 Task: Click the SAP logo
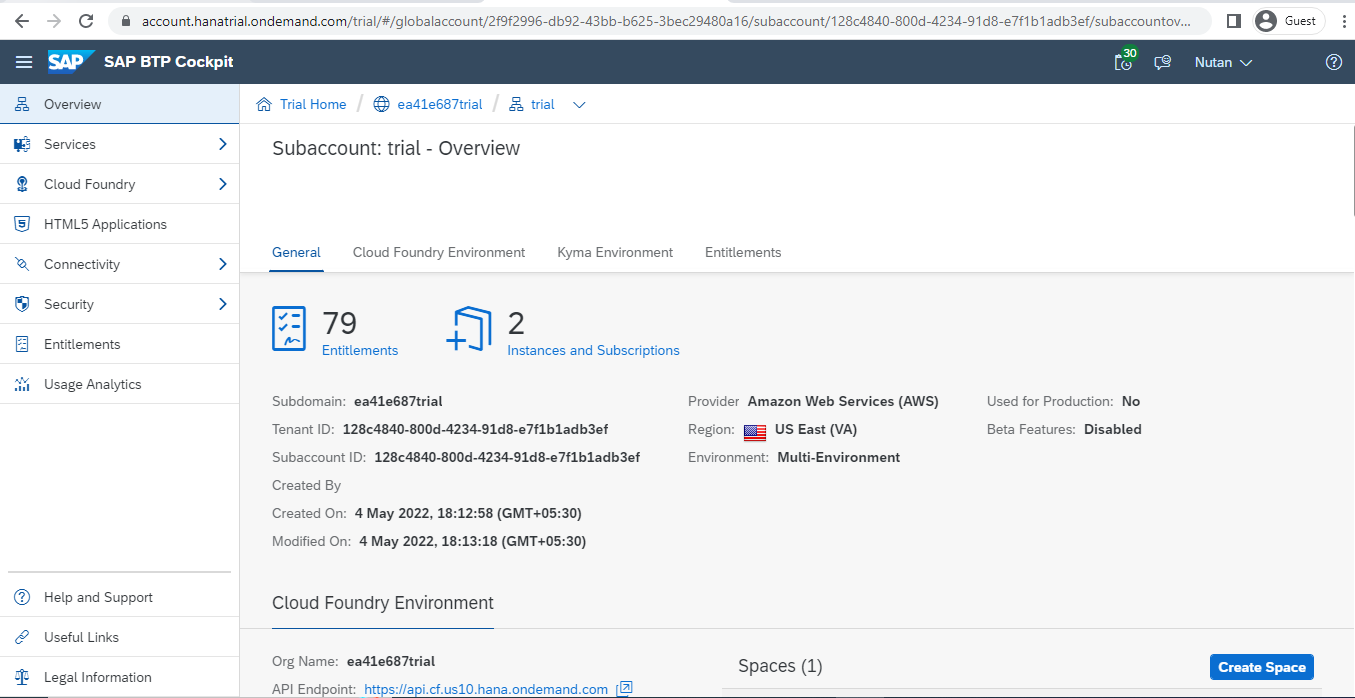72,62
